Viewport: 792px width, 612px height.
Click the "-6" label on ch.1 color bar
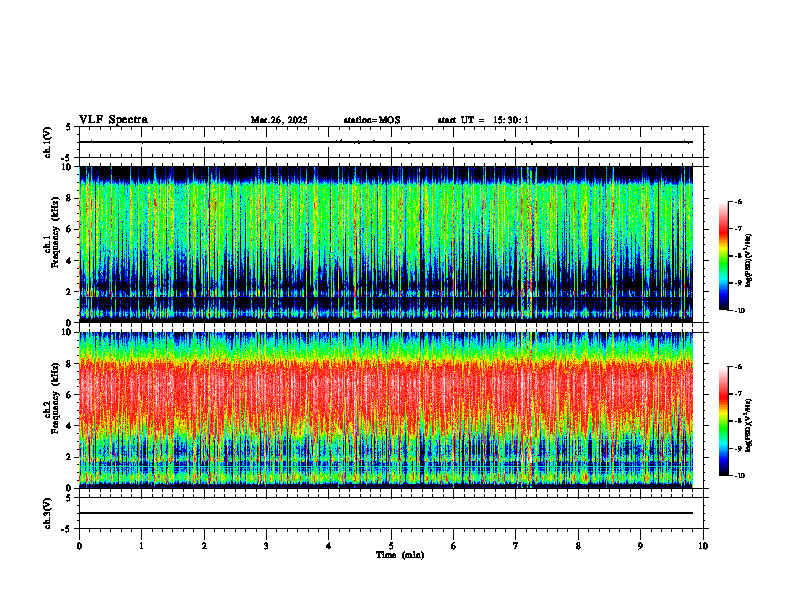coord(738,202)
